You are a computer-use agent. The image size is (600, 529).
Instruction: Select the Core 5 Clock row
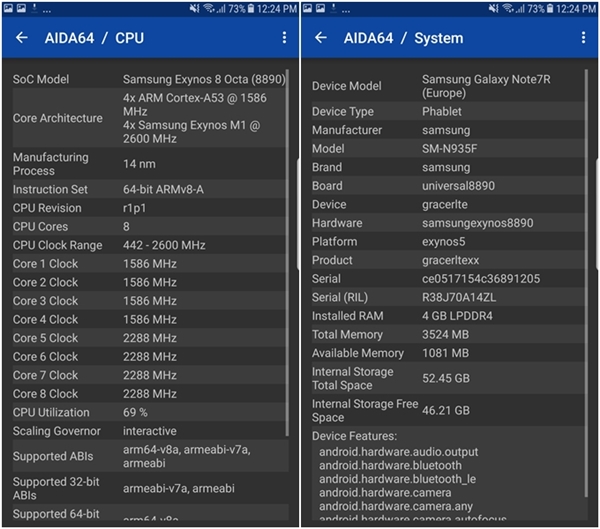pyautogui.click(x=149, y=338)
